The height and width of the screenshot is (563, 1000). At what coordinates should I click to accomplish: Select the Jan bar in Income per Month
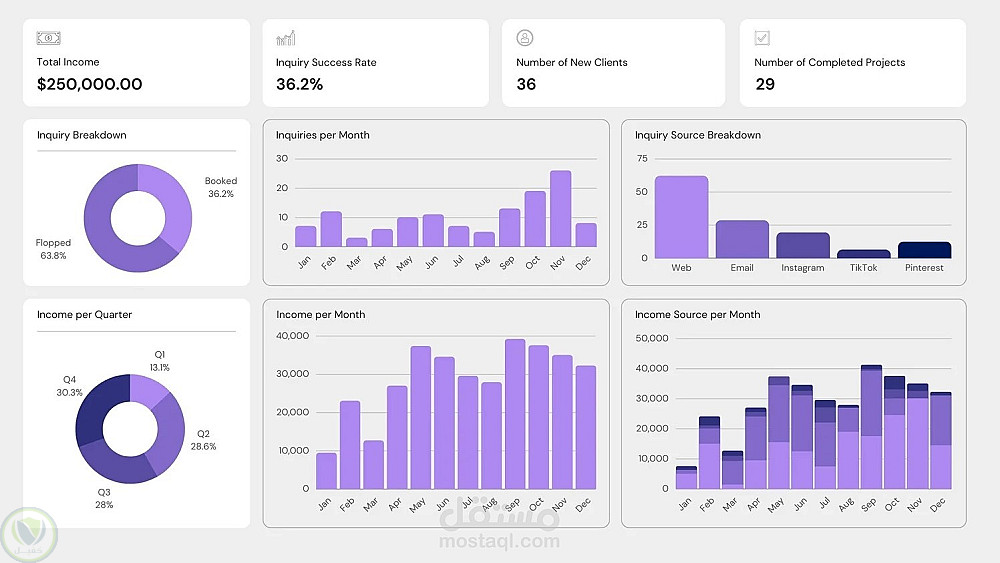(x=327, y=471)
